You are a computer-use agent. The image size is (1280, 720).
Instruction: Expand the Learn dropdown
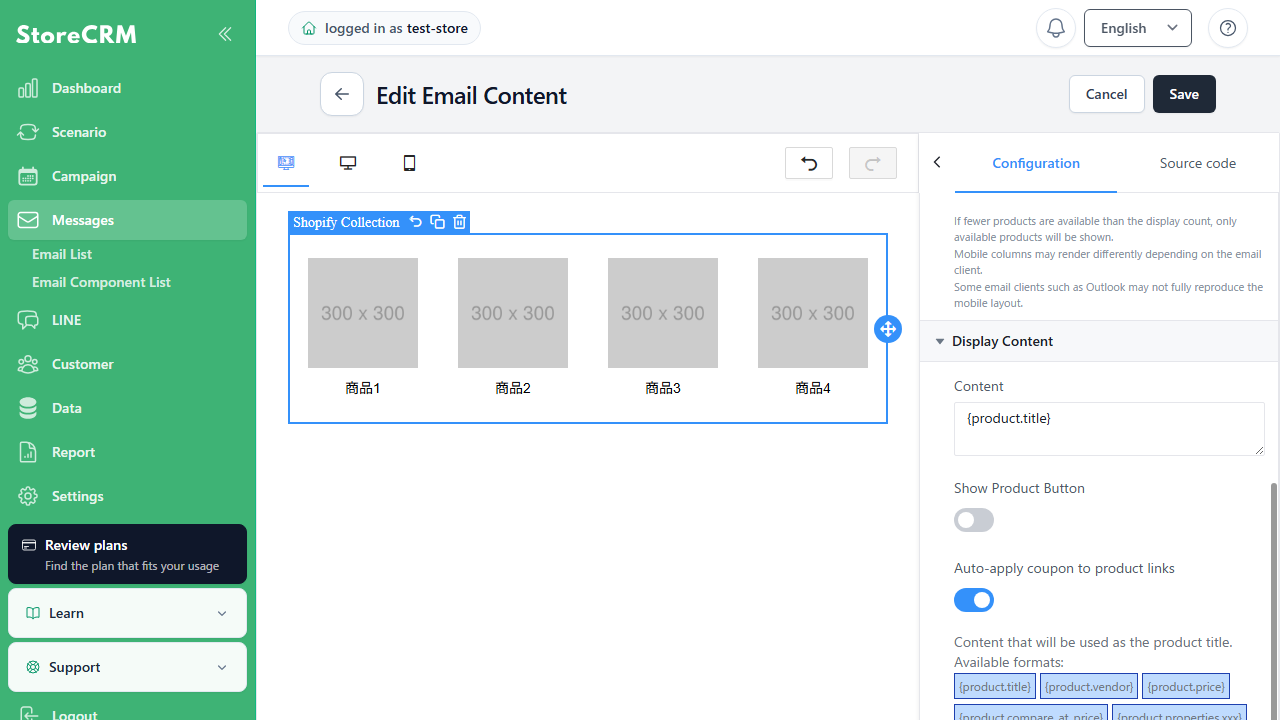[x=127, y=613]
